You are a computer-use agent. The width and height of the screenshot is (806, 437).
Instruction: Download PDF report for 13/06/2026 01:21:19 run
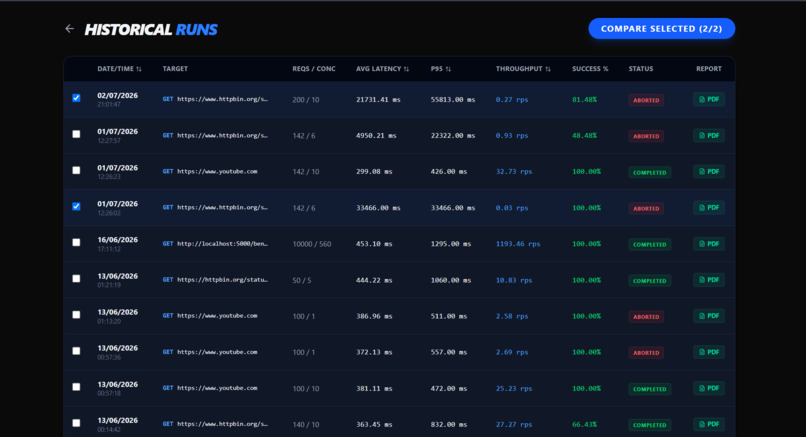pyautogui.click(x=709, y=280)
